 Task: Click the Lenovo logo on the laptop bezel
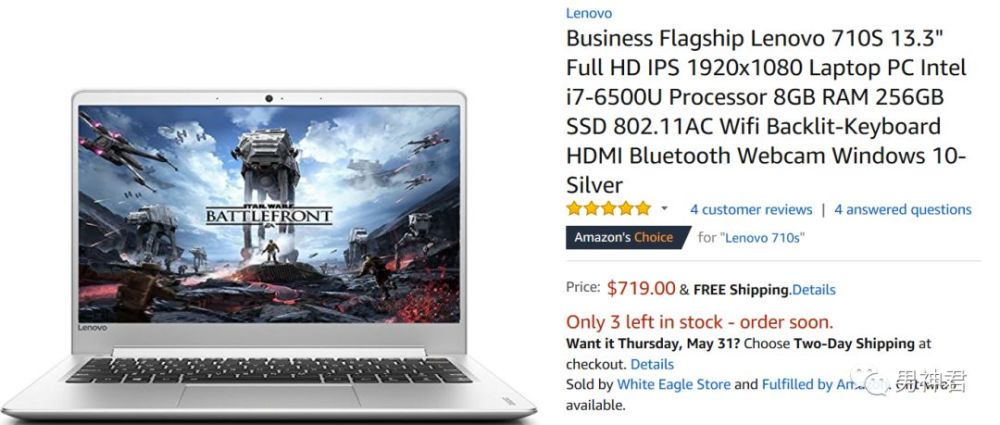92,327
